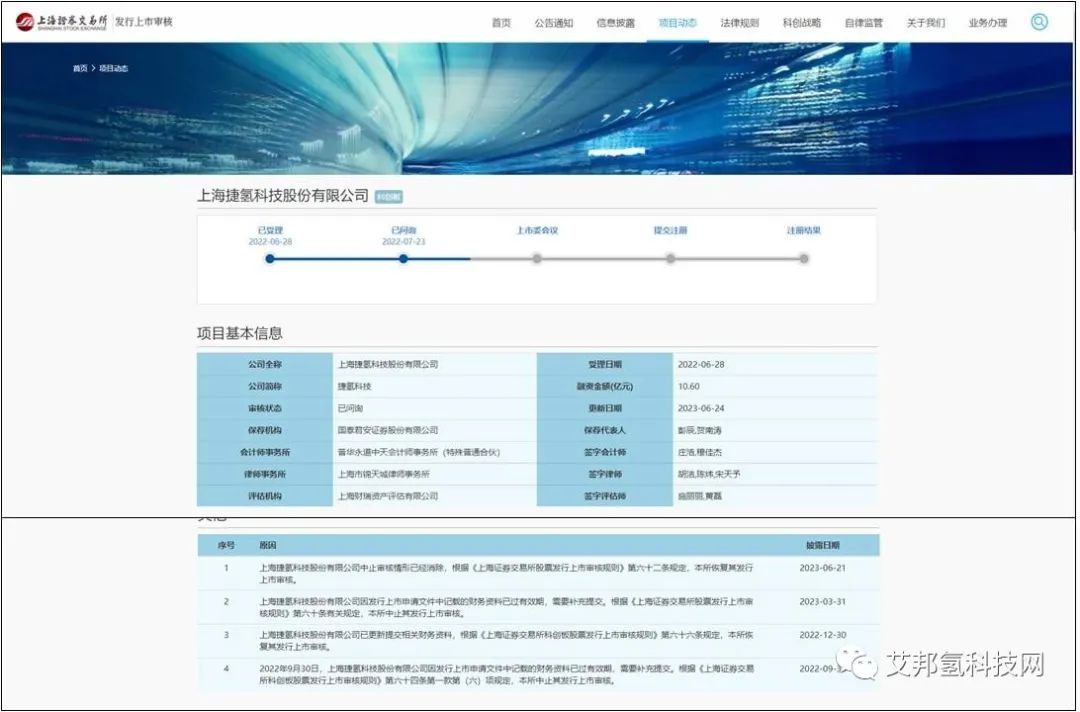
Task: Click the 保荐代表人 names cell
Action: (x=775, y=430)
